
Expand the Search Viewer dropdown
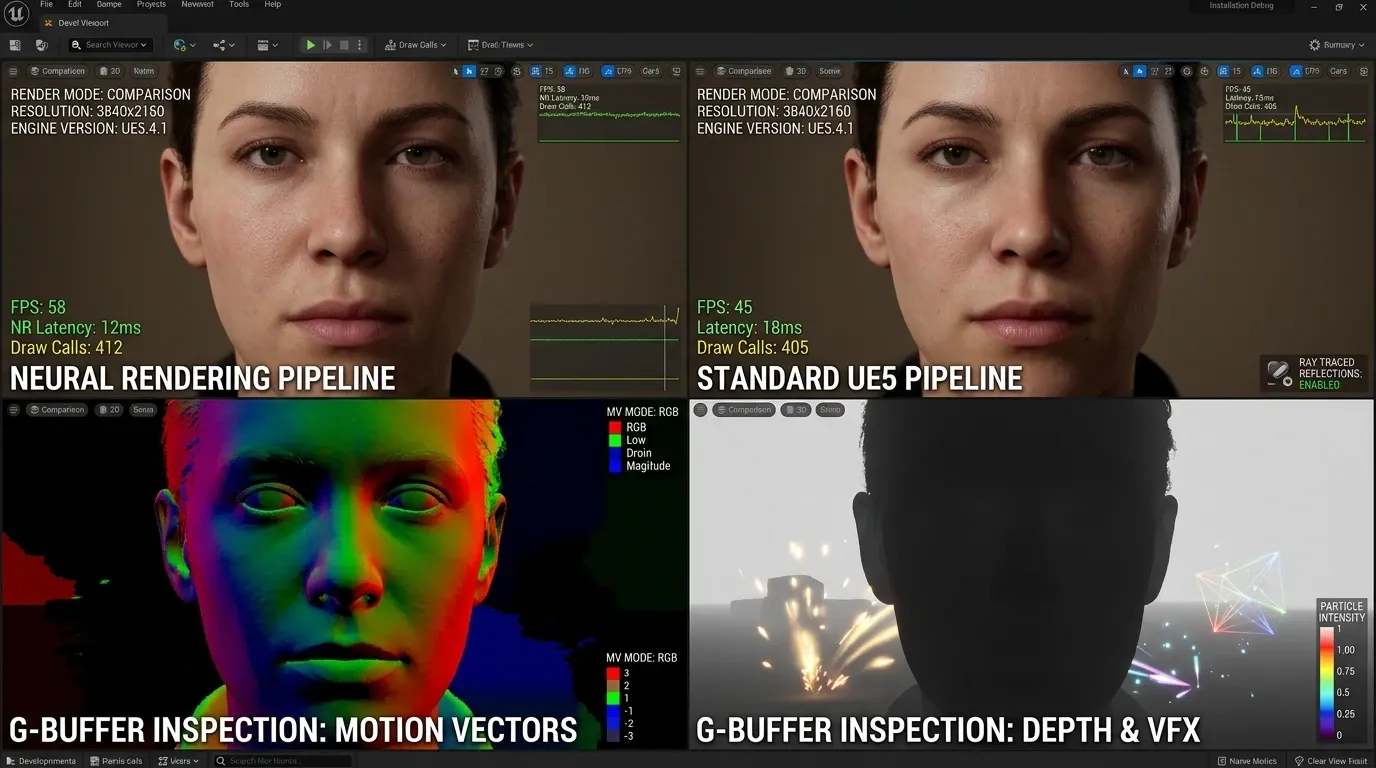pos(110,45)
